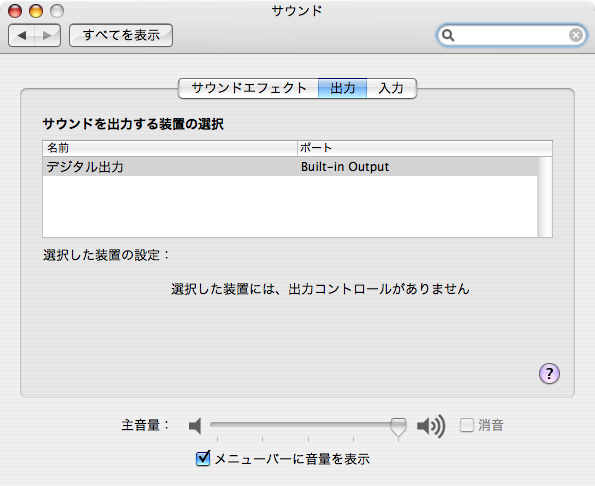Click the back arrow navigation button
Screen dimensions: 595x486
coord(22,35)
